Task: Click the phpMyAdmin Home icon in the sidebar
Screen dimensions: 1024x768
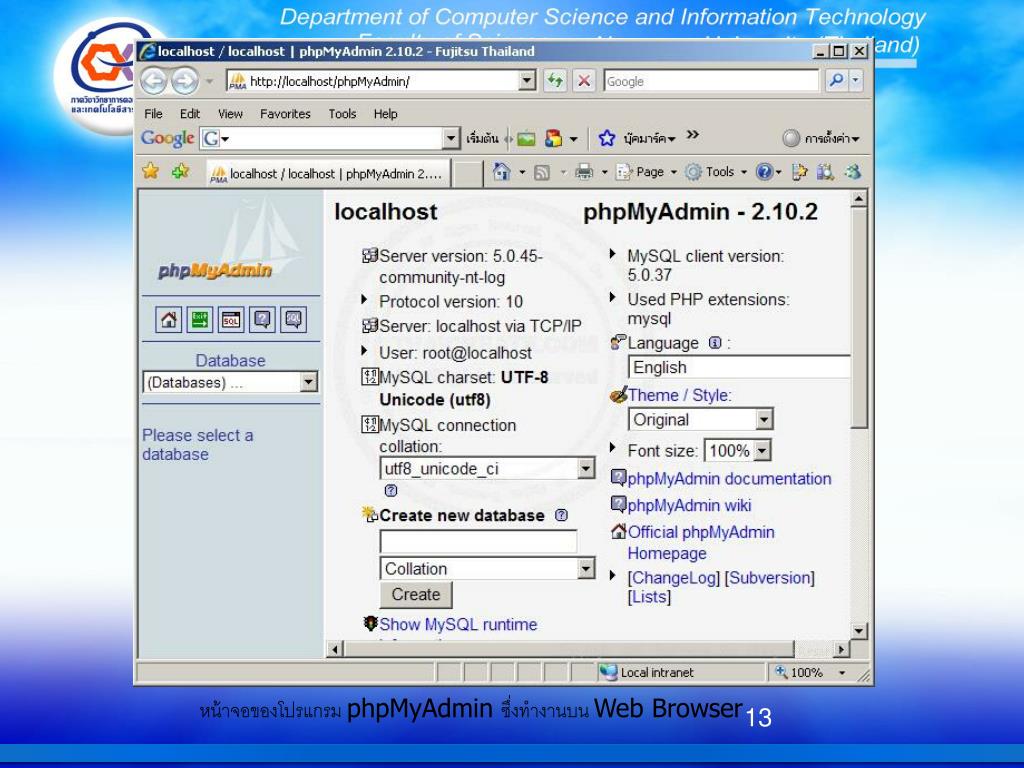Action: click(x=168, y=320)
